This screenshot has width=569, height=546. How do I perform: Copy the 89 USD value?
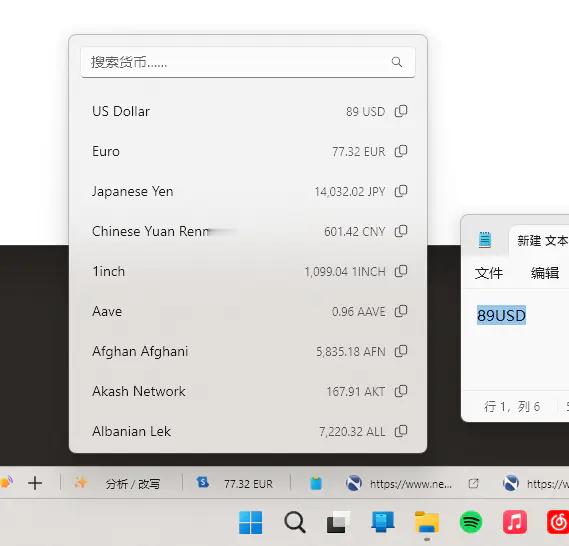[x=401, y=111]
